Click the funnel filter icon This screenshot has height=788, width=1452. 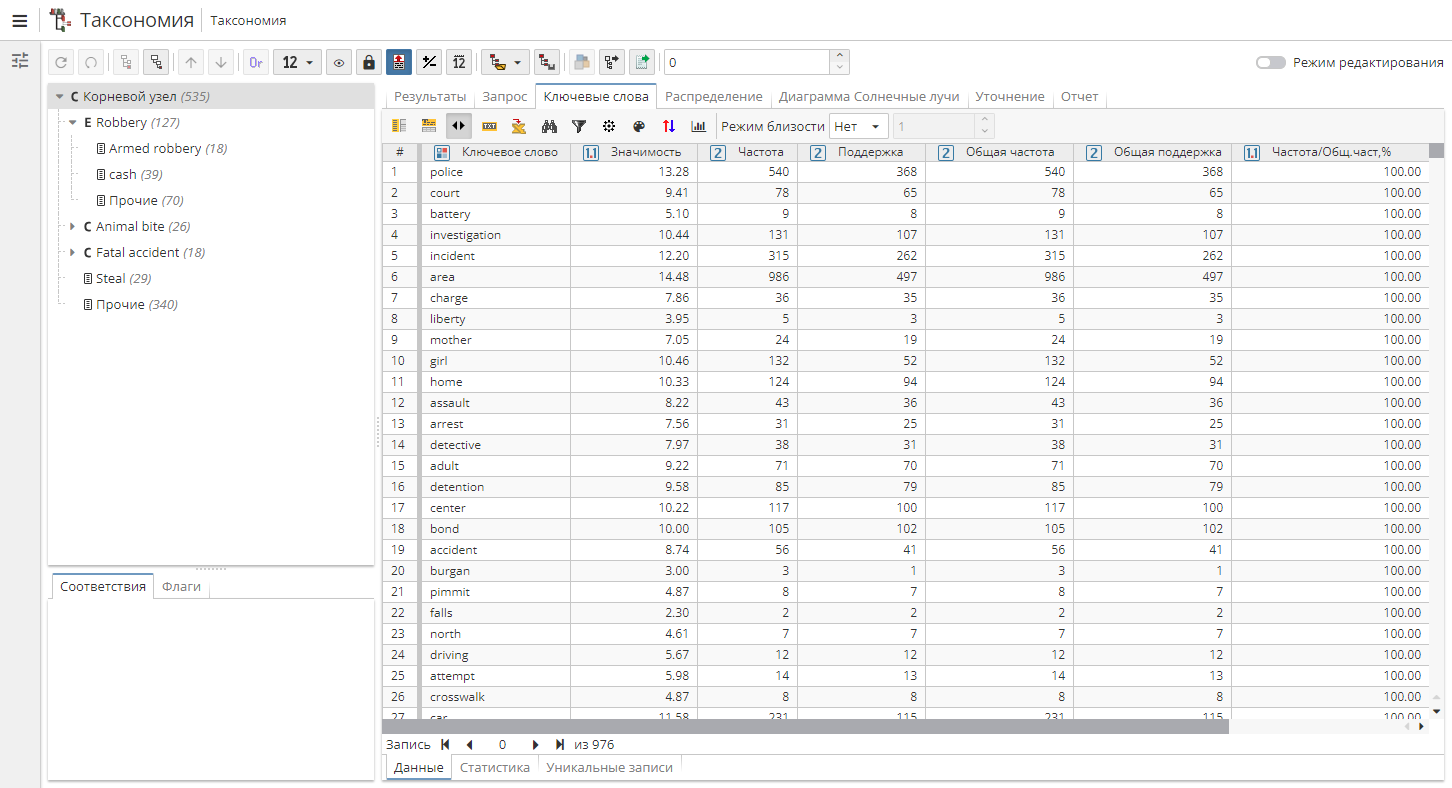[579, 126]
